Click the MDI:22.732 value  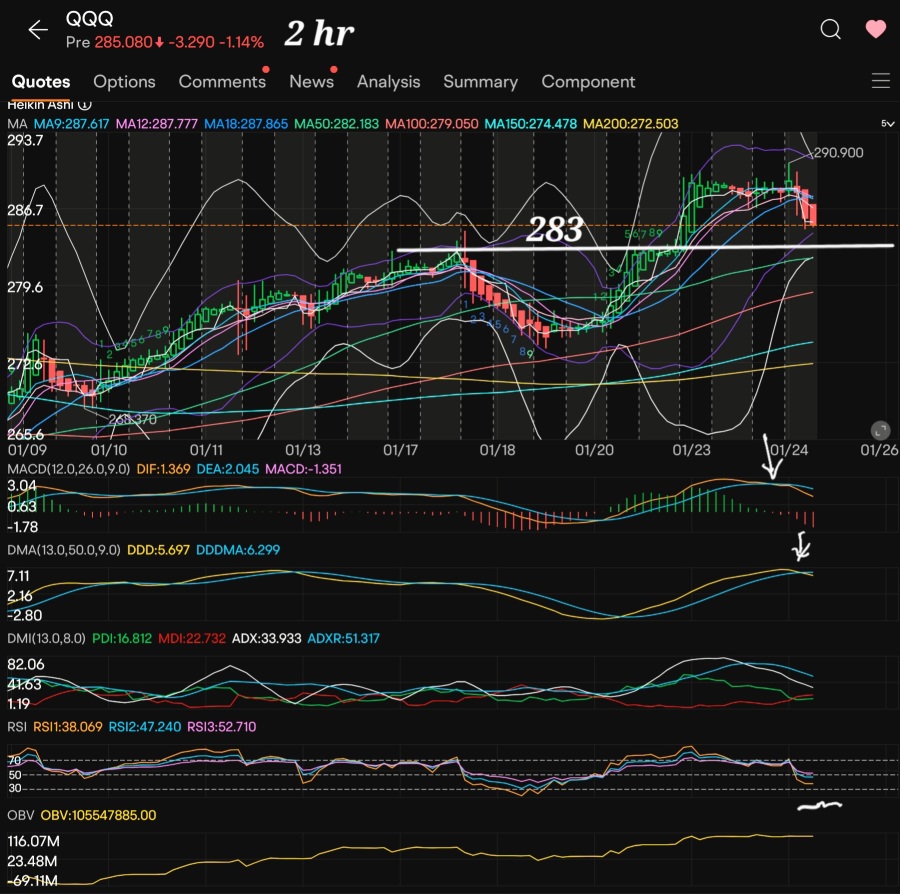(192, 638)
